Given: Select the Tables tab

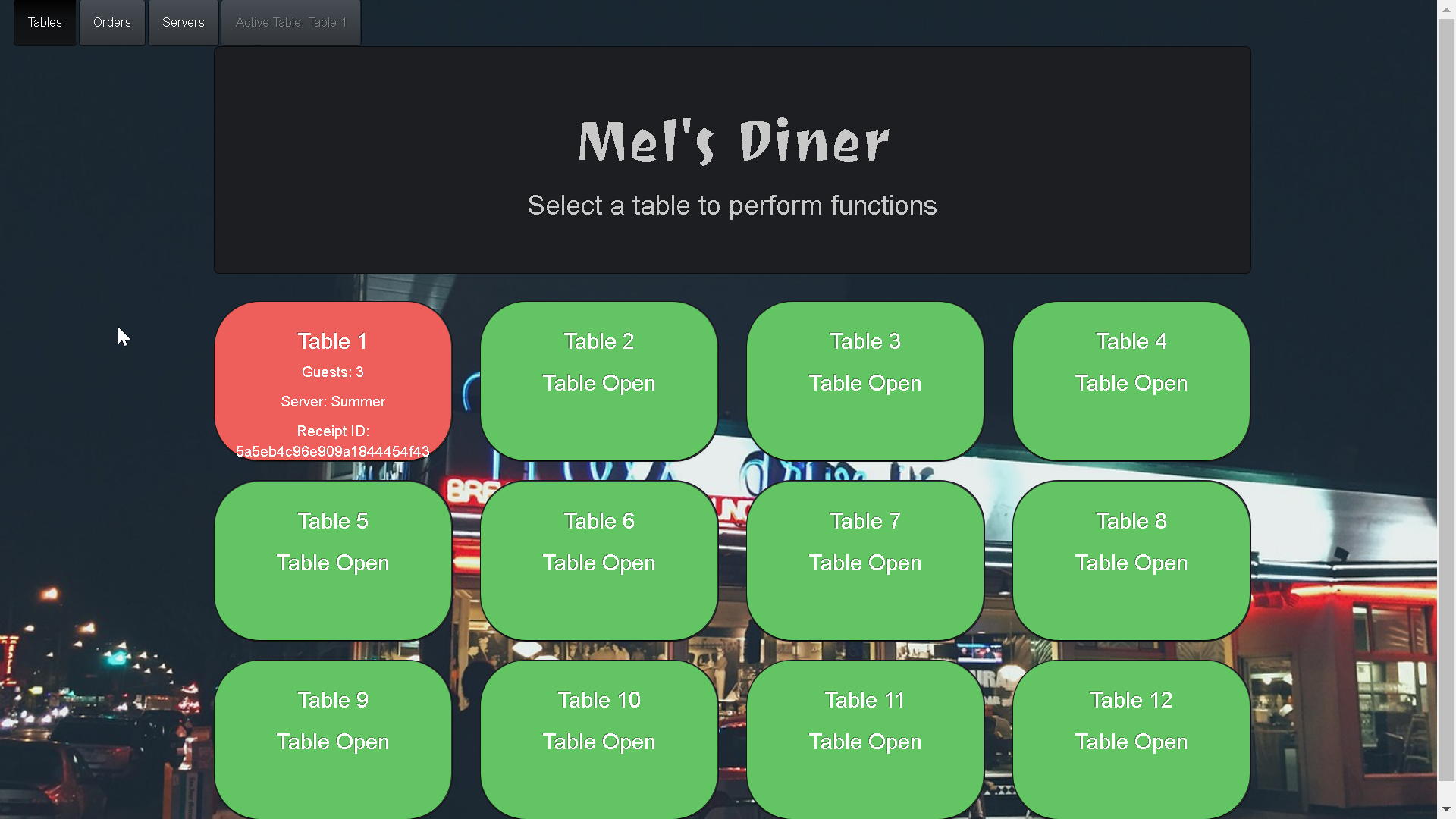Looking at the screenshot, I should click(45, 22).
